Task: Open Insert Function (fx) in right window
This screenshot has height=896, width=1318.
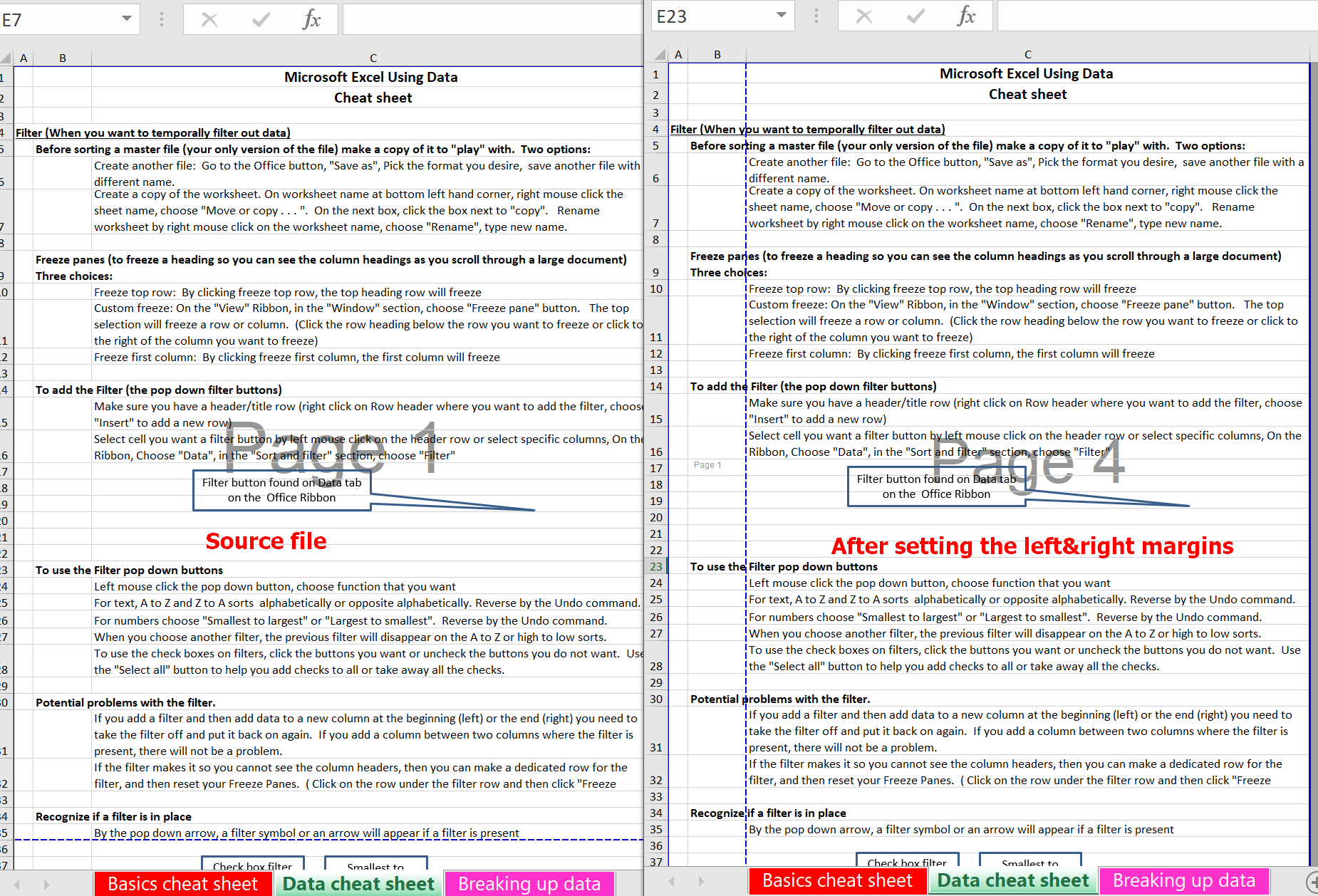Action: pyautogui.click(x=967, y=16)
